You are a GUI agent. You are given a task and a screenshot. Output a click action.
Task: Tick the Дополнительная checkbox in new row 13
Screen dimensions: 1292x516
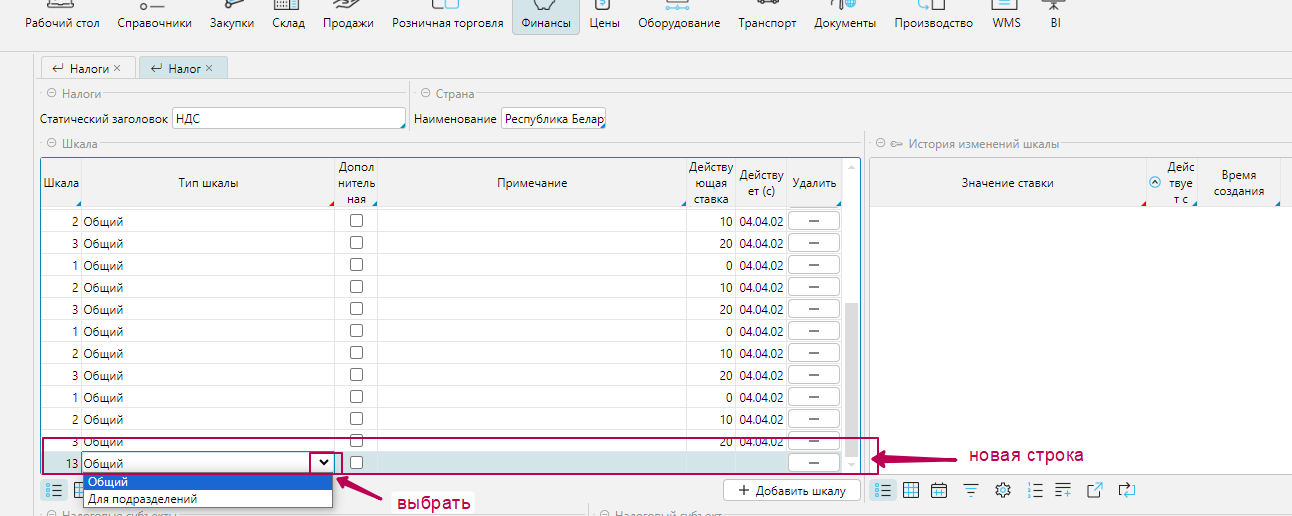coord(356,463)
